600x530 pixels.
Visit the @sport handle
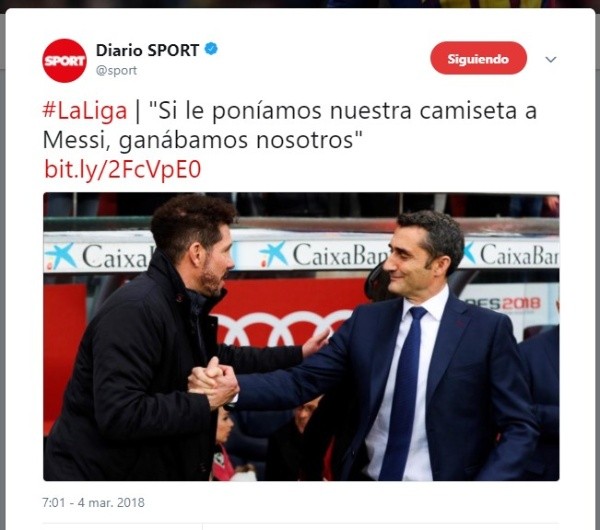(x=116, y=70)
